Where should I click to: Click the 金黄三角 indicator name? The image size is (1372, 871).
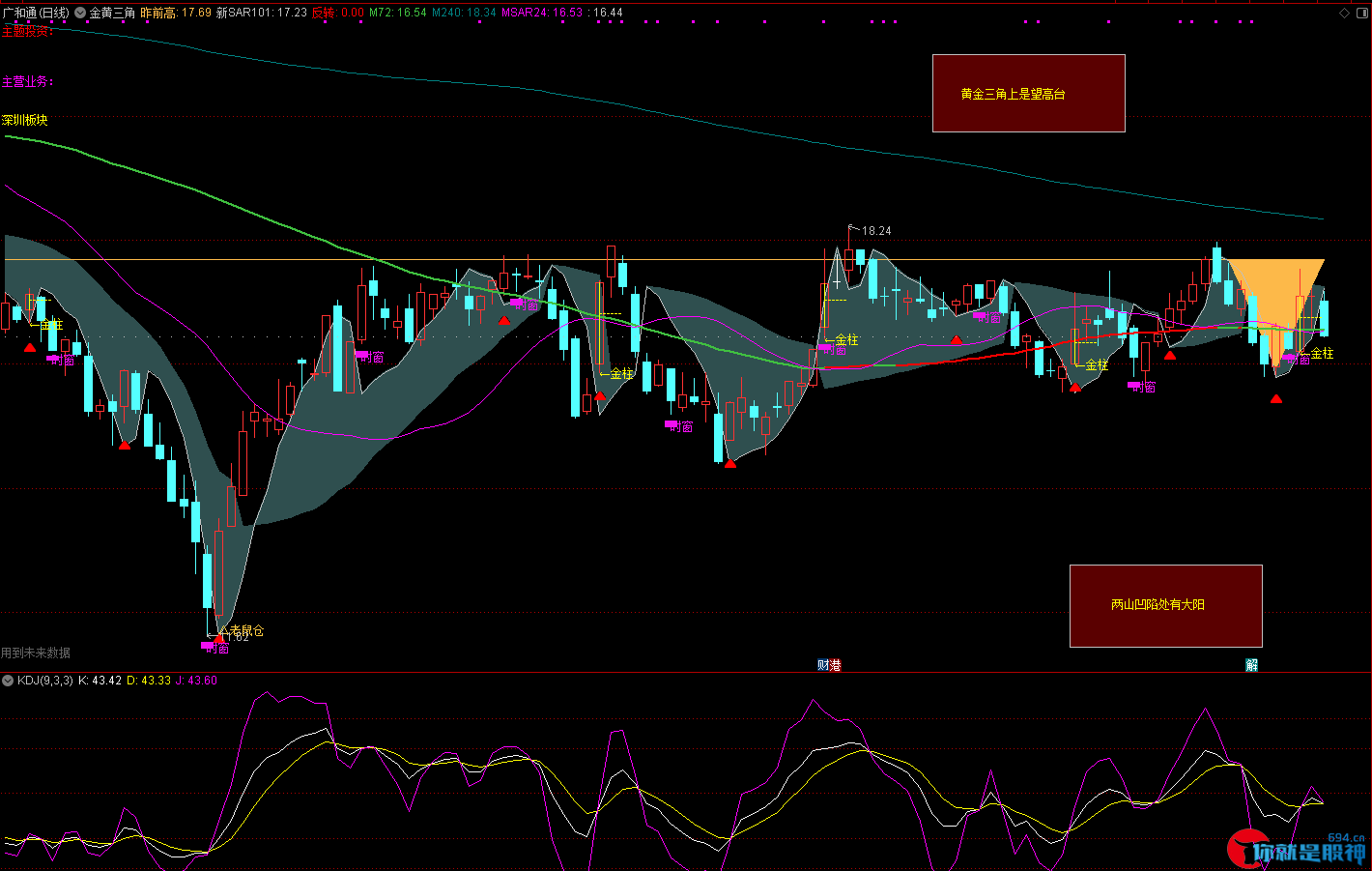tap(112, 13)
